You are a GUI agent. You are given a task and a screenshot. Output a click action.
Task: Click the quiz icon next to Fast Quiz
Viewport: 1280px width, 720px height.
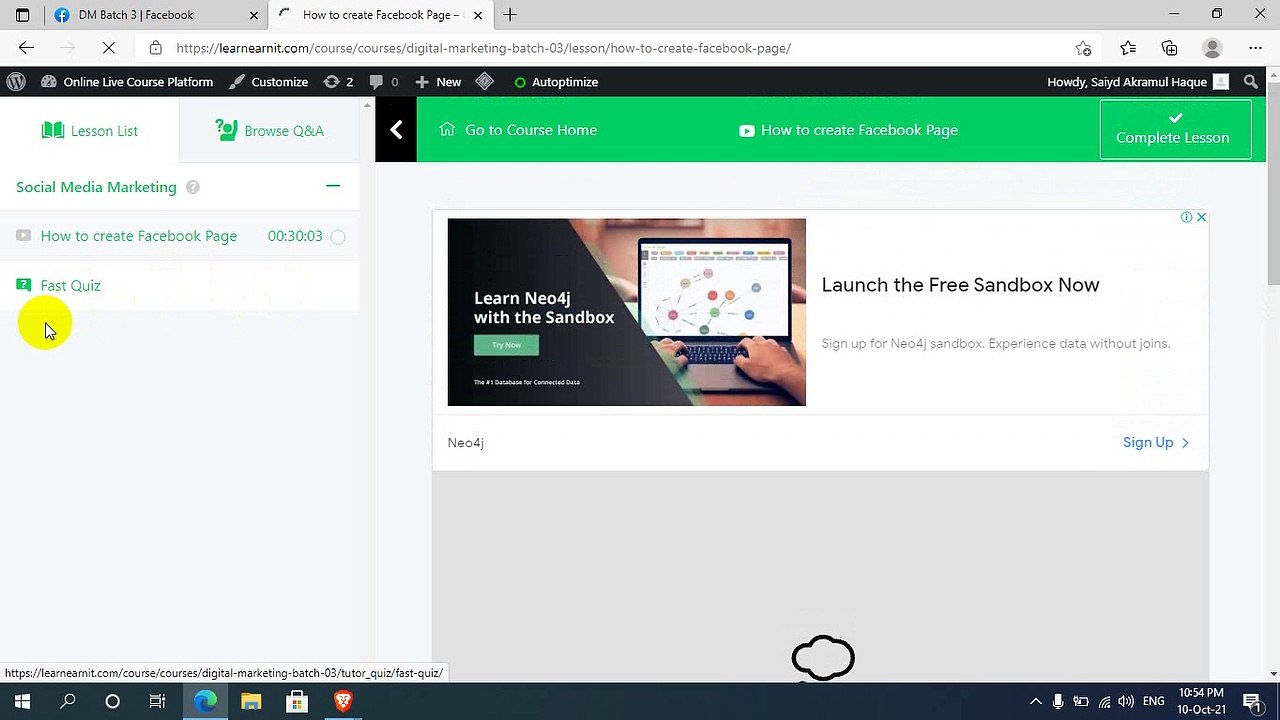click(24, 285)
